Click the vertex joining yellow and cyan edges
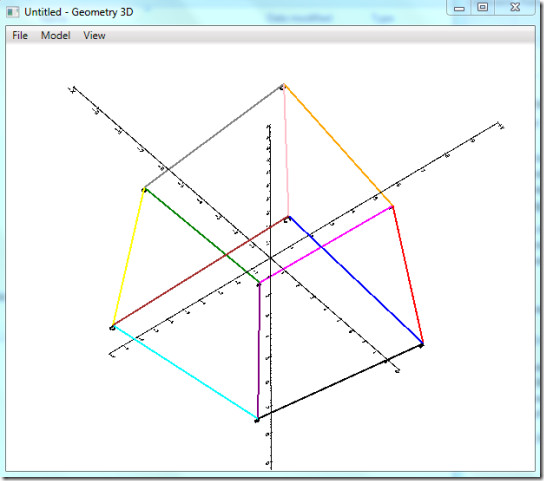This screenshot has height=481, width=544. (112, 327)
